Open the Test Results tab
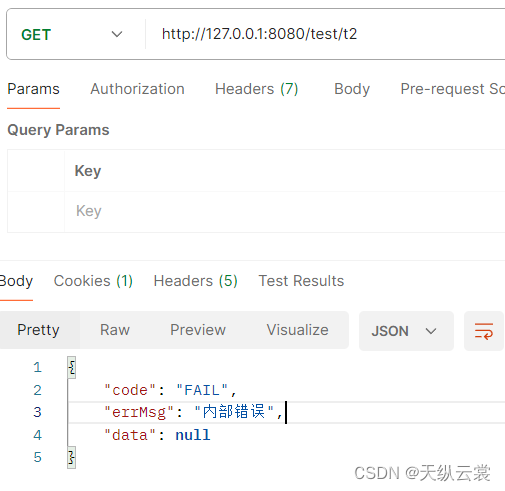This screenshot has height=491, width=505. 301,281
